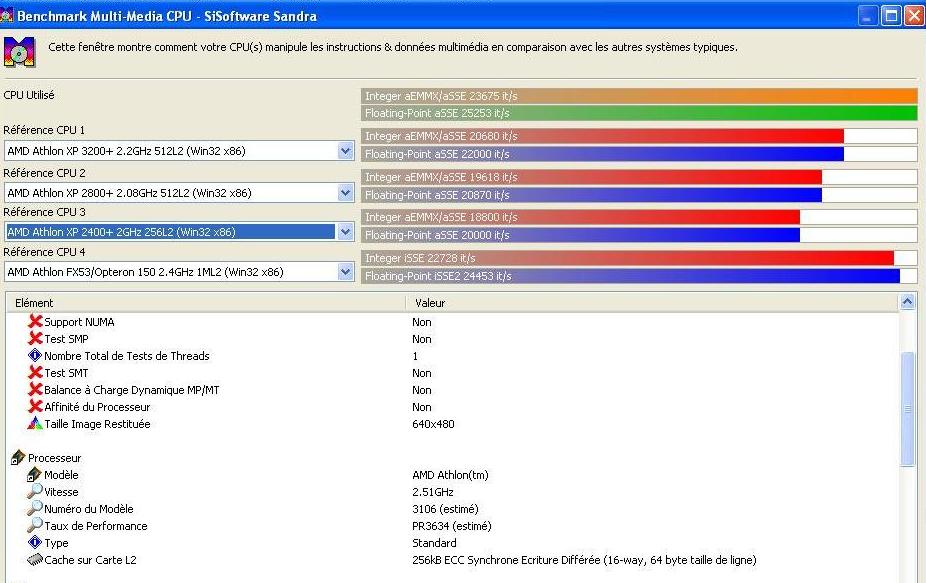Click the red X icon beside Affinité du Processeur
The height and width of the screenshot is (583, 926).
[x=35, y=407]
